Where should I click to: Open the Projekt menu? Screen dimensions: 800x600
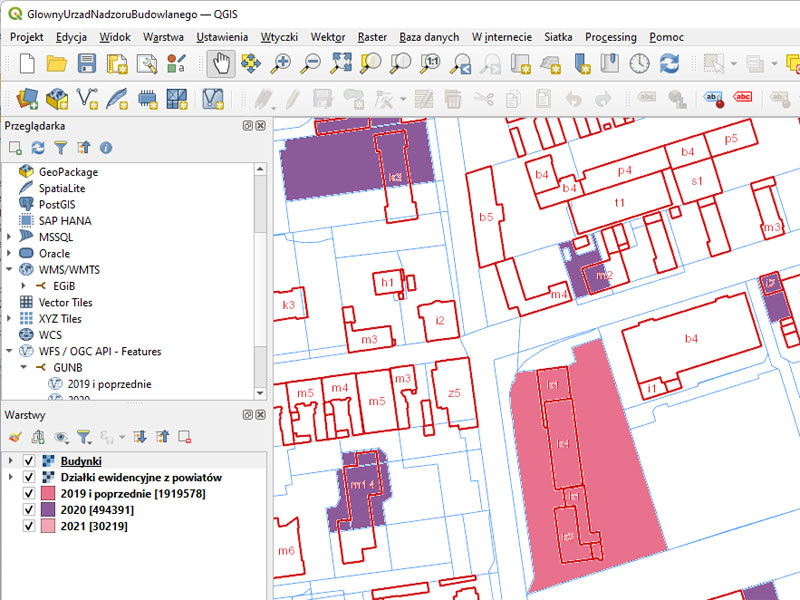27,37
